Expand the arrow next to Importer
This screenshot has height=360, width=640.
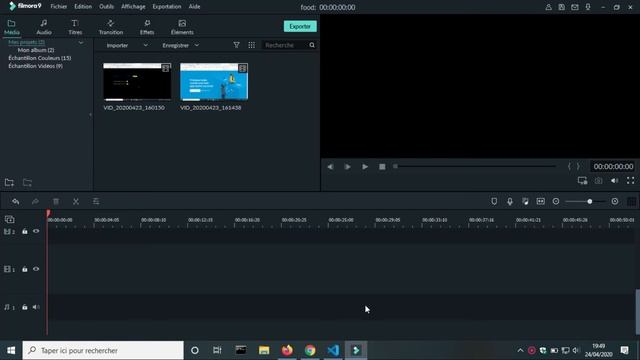click(146, 45)
